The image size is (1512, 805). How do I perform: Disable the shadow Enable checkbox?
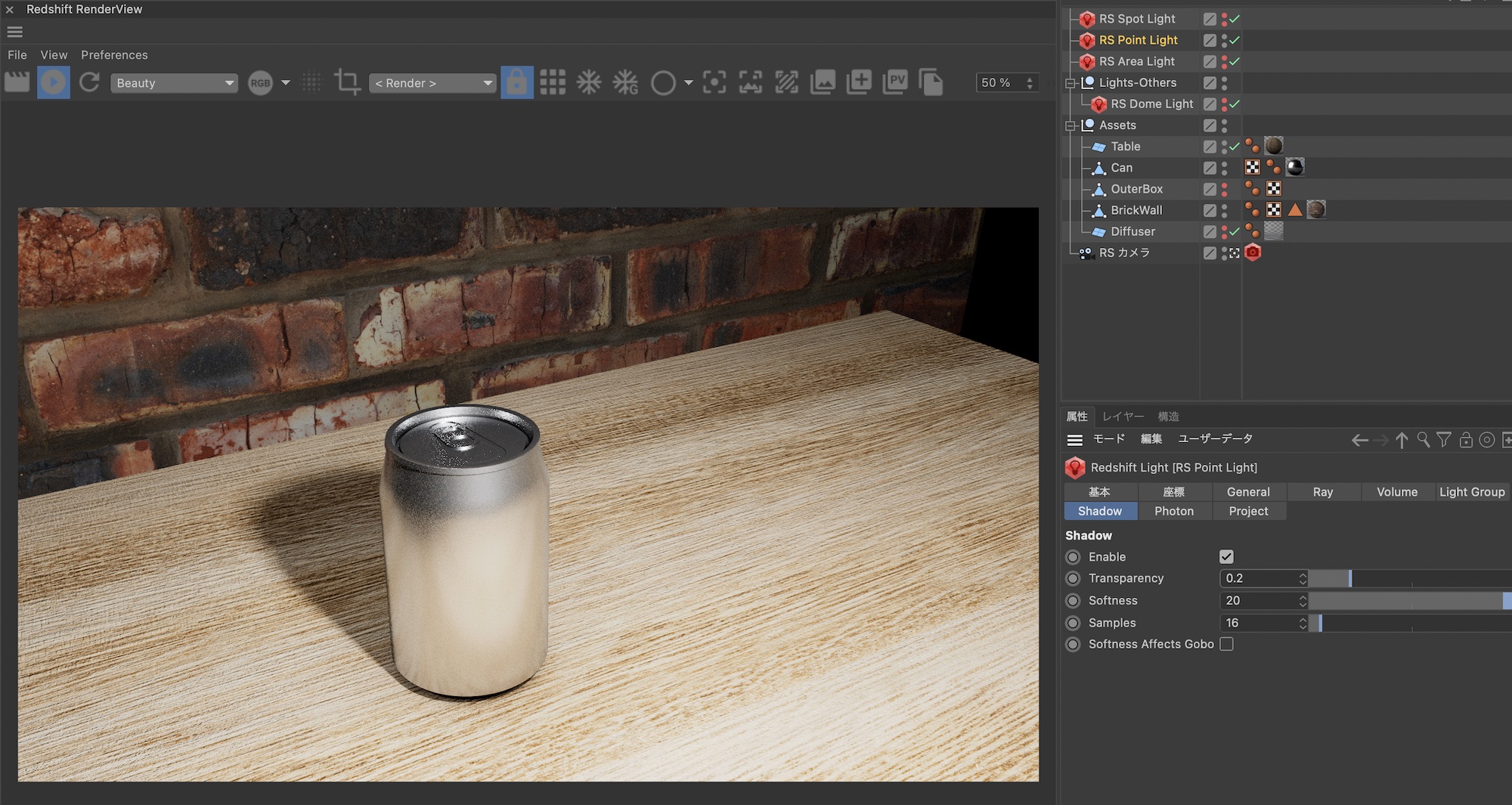tap(1226, 557)
